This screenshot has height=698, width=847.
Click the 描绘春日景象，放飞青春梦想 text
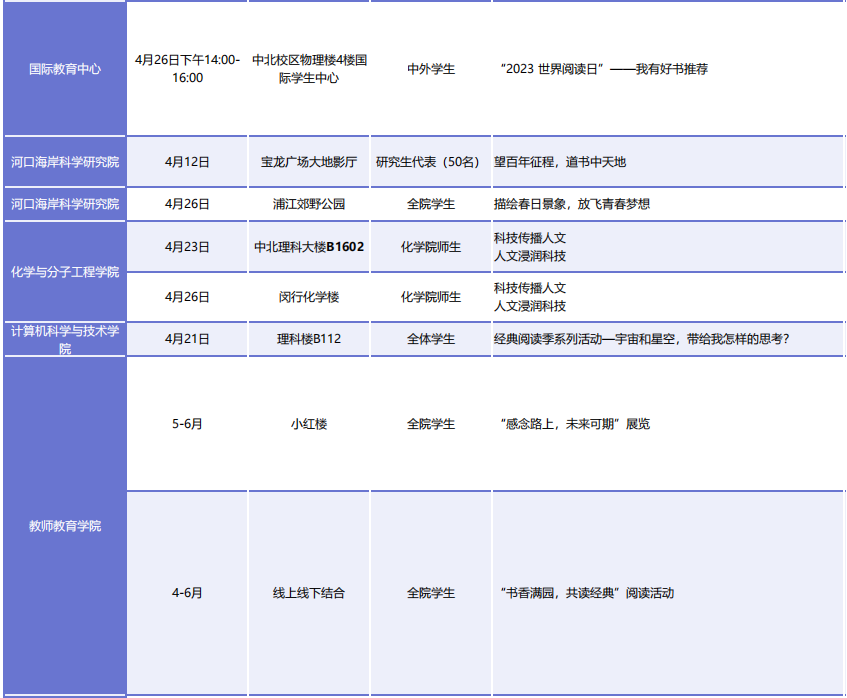pyautogui.click(x=572, y=204)
